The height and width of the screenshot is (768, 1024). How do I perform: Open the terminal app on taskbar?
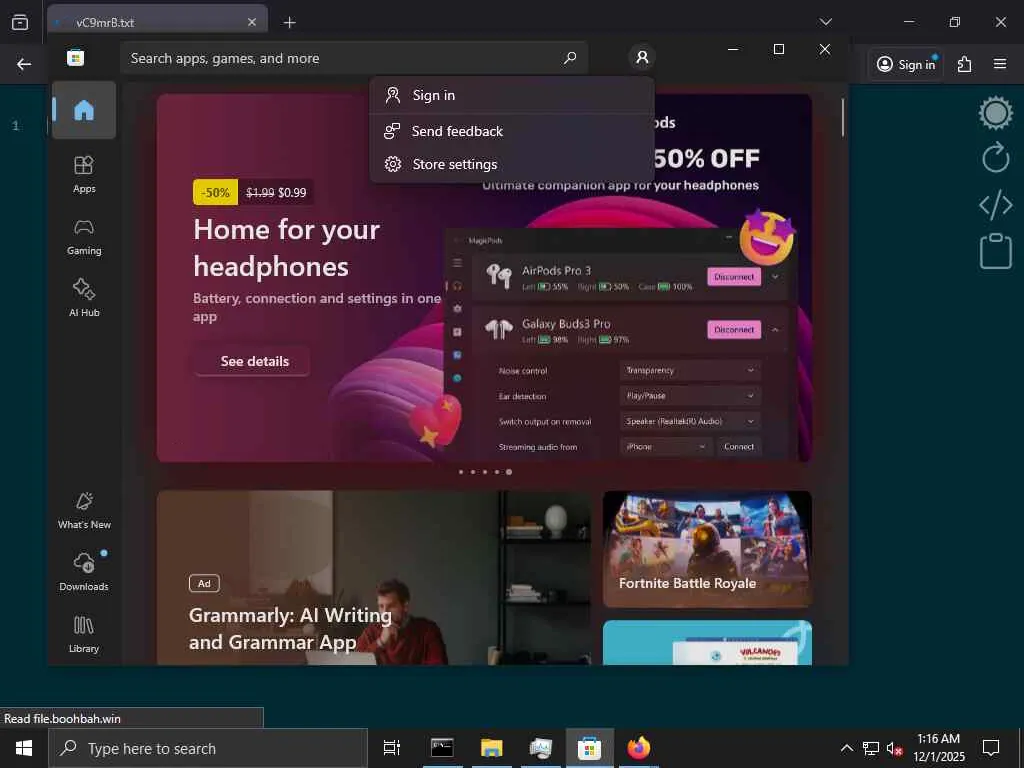442,748
